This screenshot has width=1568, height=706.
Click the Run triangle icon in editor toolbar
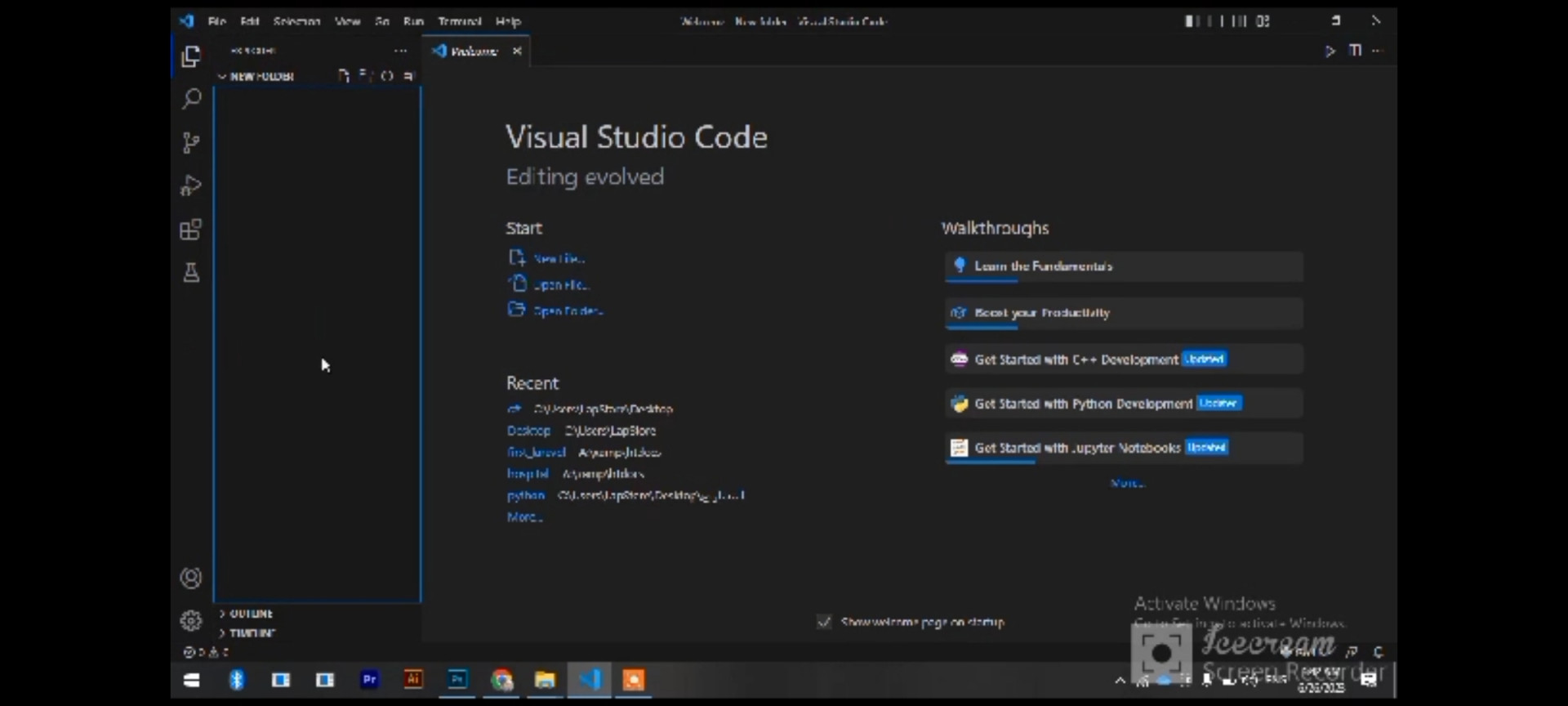(1330, 51)
